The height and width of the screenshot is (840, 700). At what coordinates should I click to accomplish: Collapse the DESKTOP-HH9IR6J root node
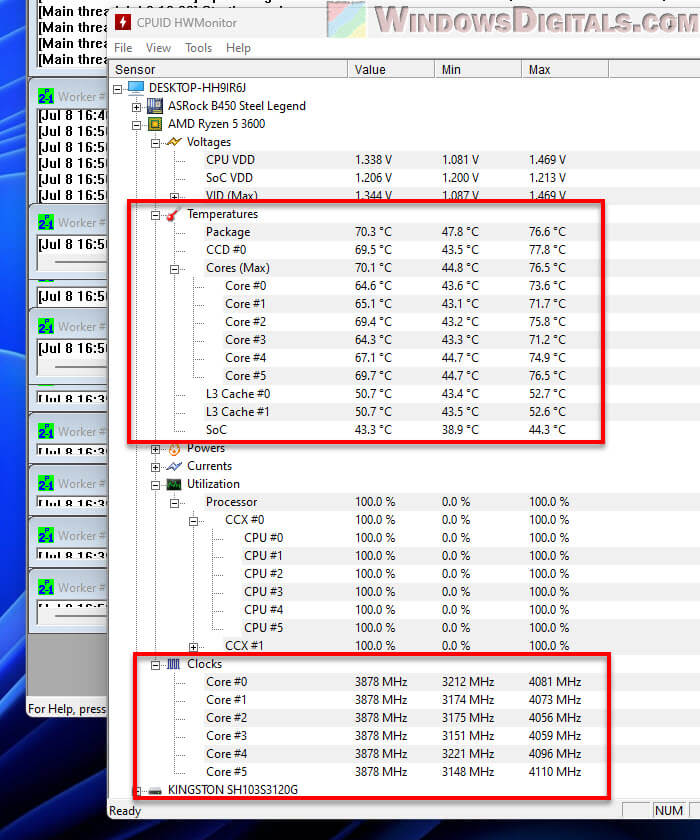point(117,89)
